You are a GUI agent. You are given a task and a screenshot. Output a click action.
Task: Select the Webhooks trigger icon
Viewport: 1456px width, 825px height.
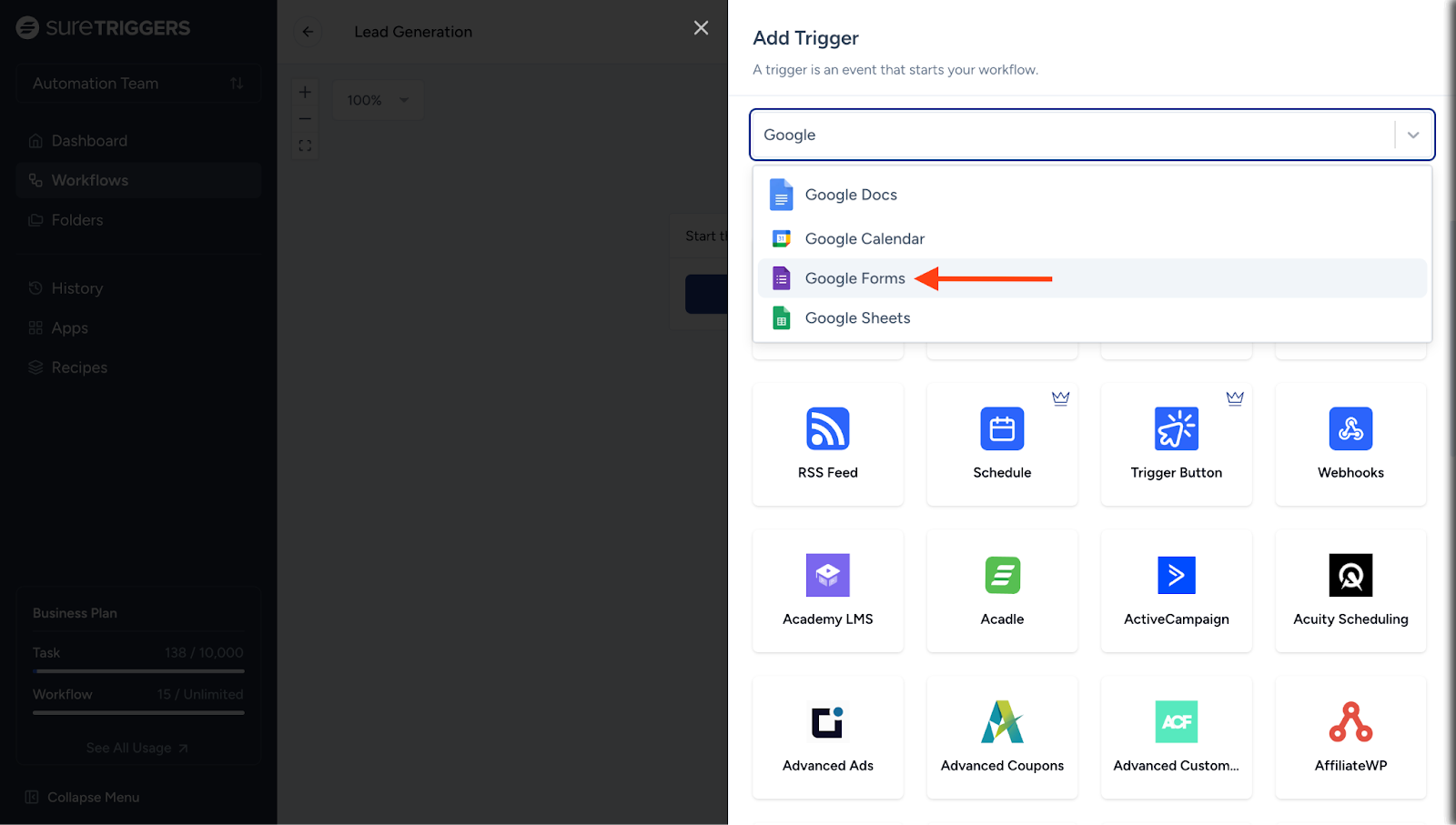[1350, 428]
